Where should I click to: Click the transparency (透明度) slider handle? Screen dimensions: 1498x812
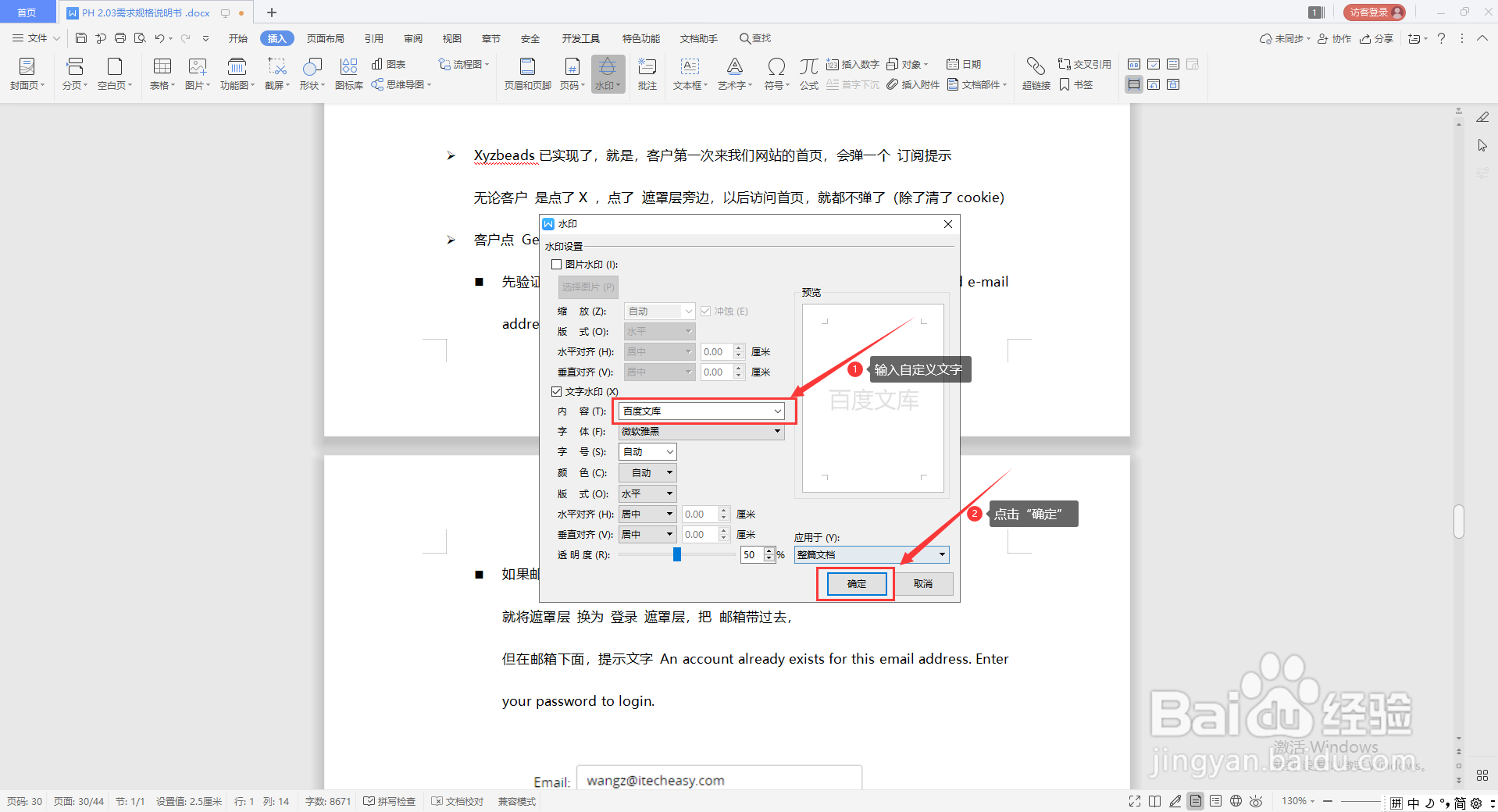pos(677,554)
